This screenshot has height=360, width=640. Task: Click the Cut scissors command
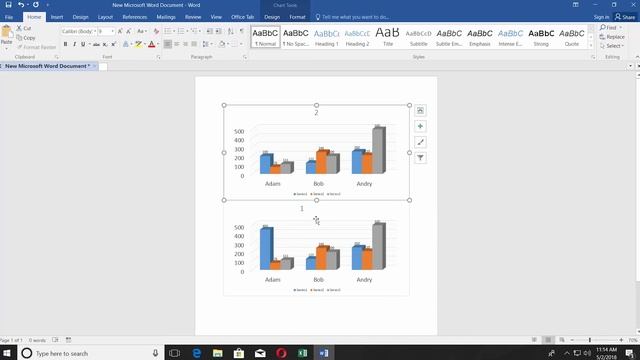(24, 28)
